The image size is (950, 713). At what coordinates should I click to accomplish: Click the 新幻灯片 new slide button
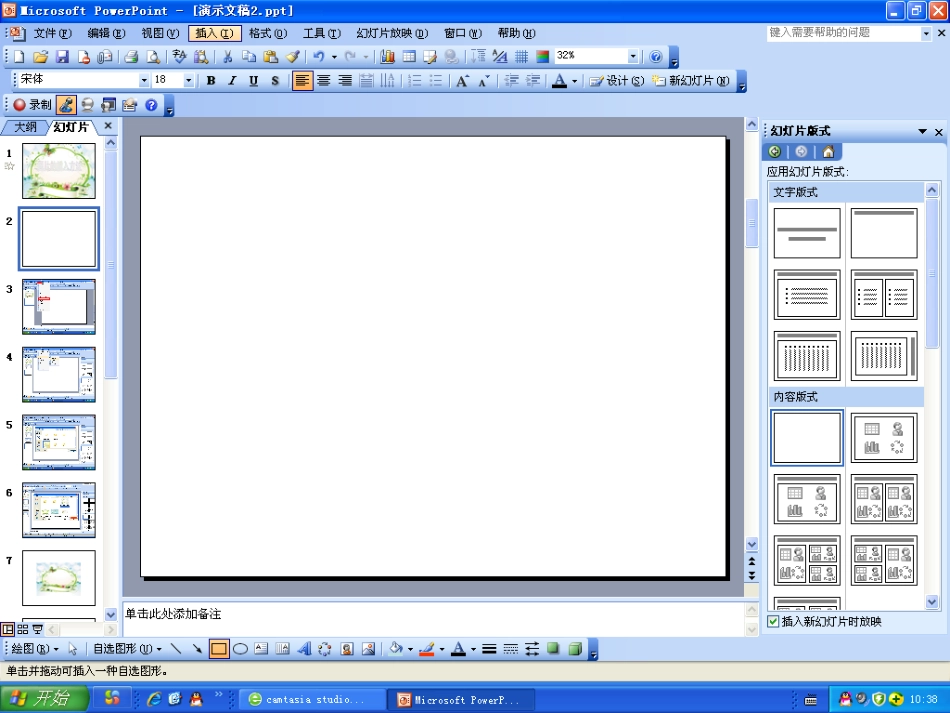pyautogui.click(x=691, y=80)
